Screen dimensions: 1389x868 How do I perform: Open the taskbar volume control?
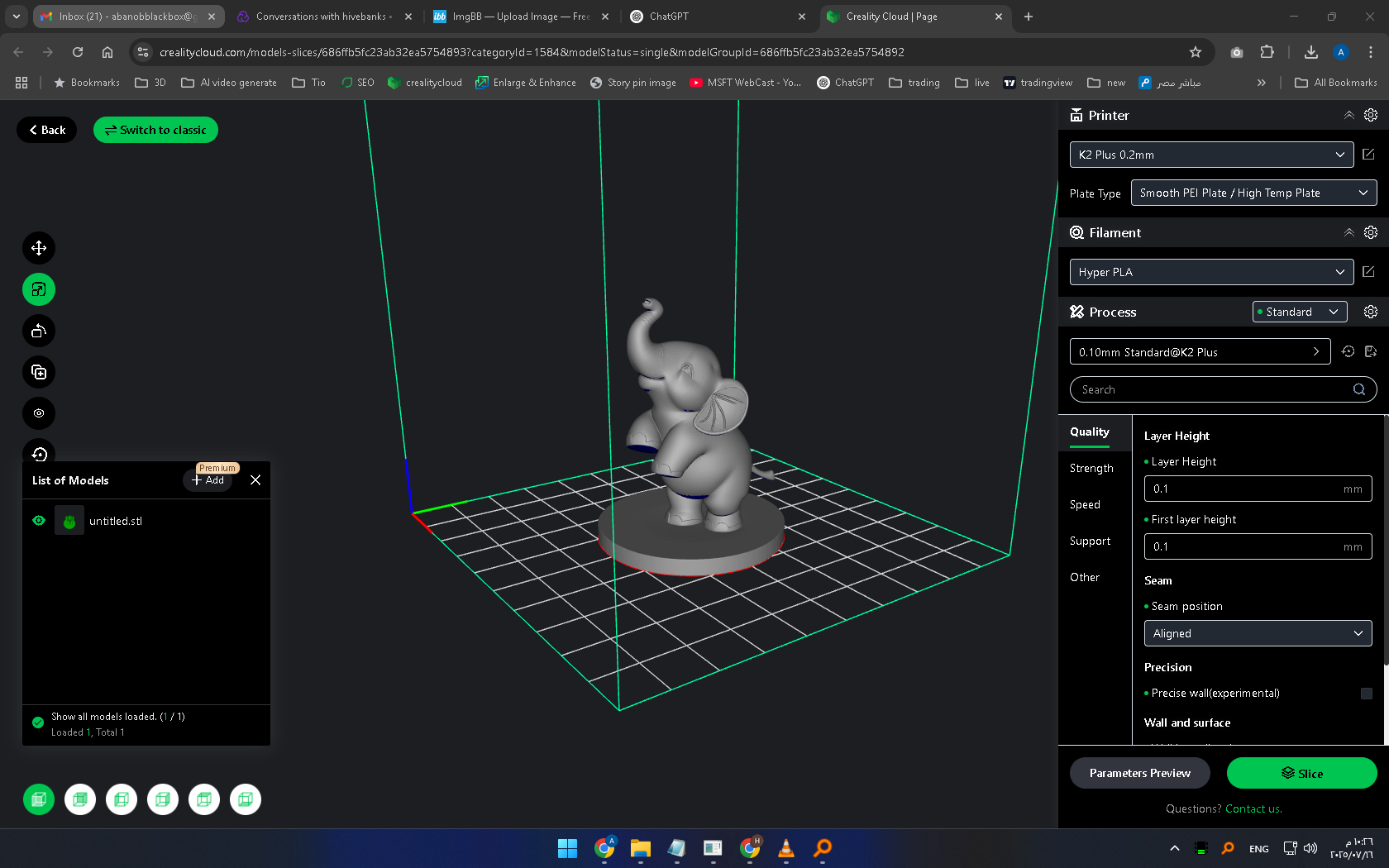click(1310, 848)
